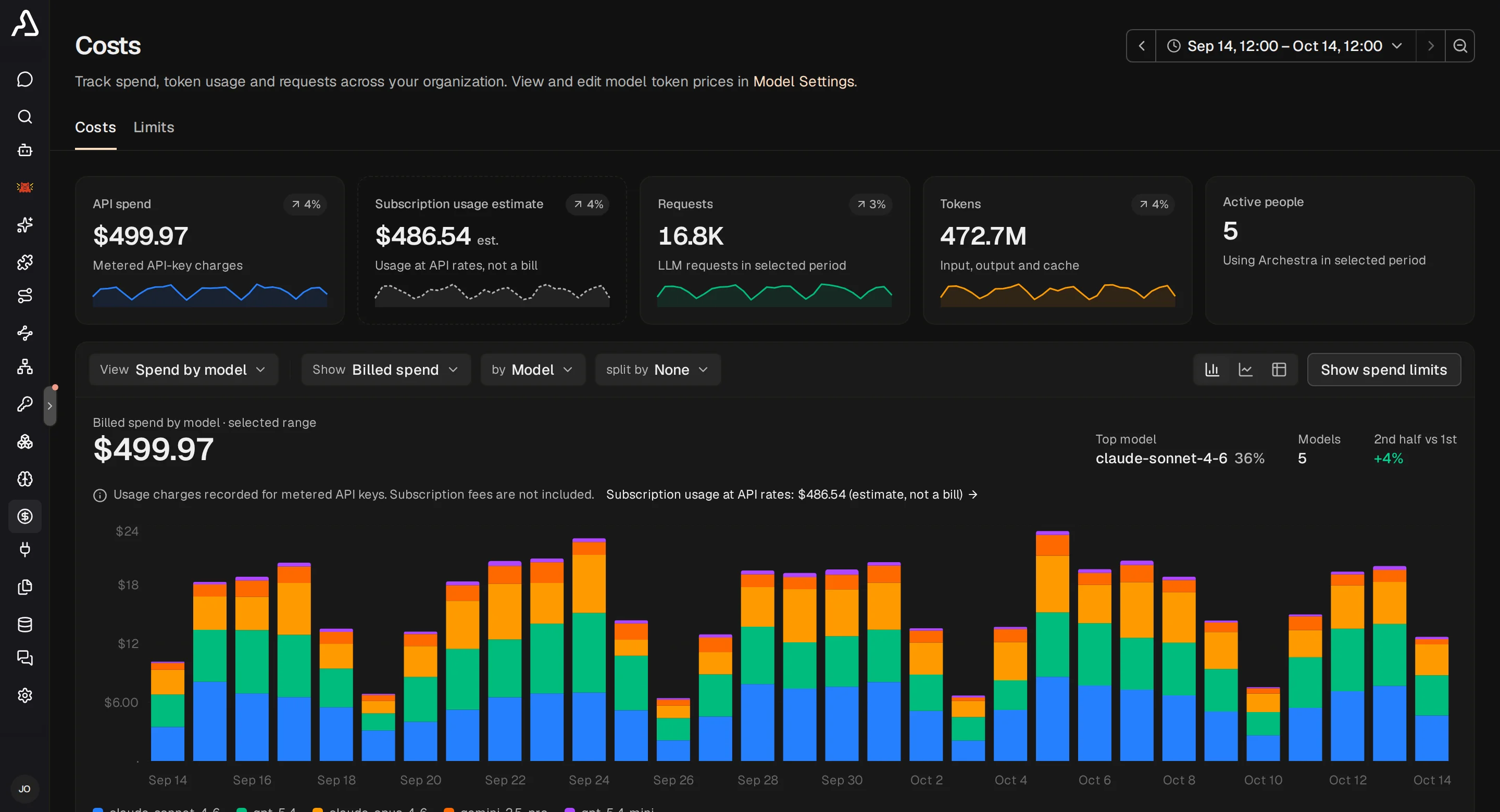Open the Model Settings link

[803, 82]
